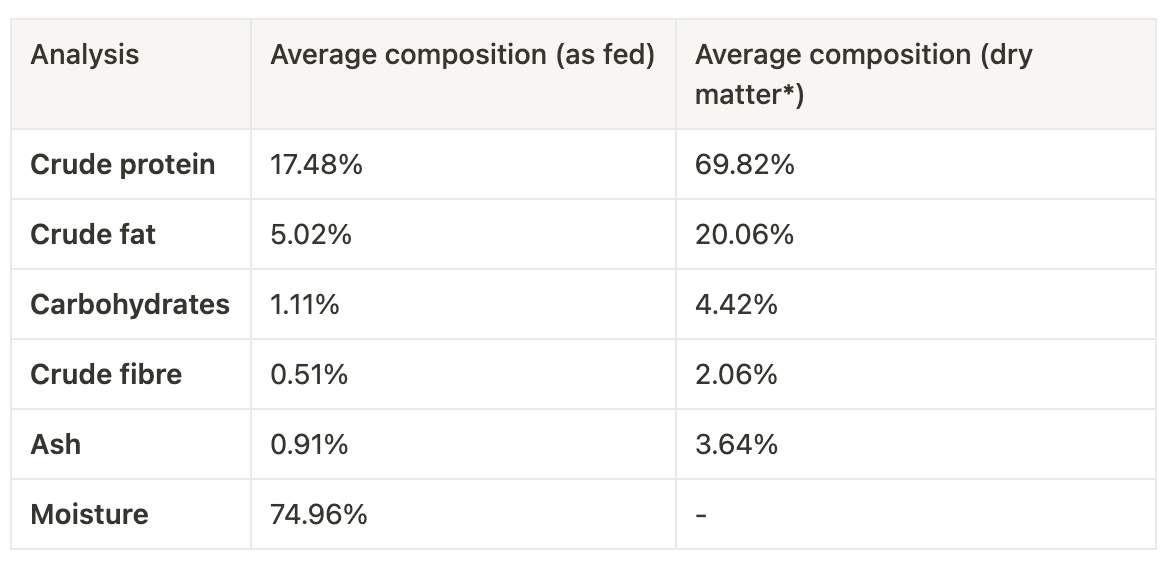Select the 5.02% crude fat value
Screen dimensions: 1170x562
click(311, 234)
